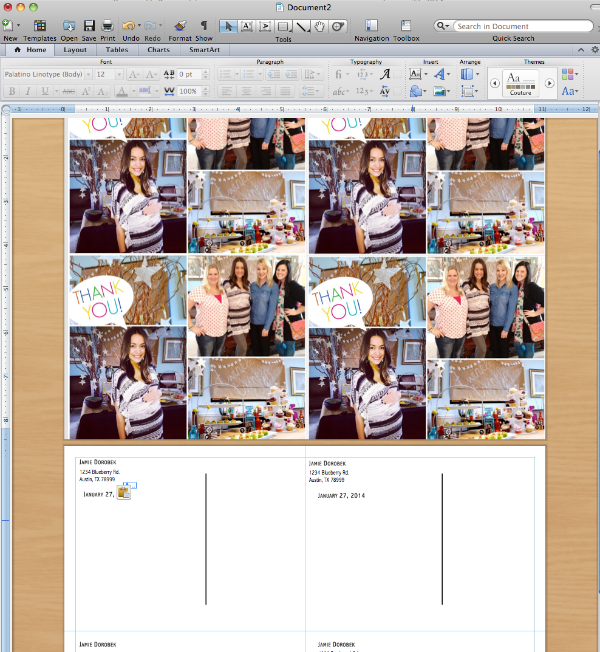Select the Format painter icon
600x652 pixels.
tap(180, 25)
